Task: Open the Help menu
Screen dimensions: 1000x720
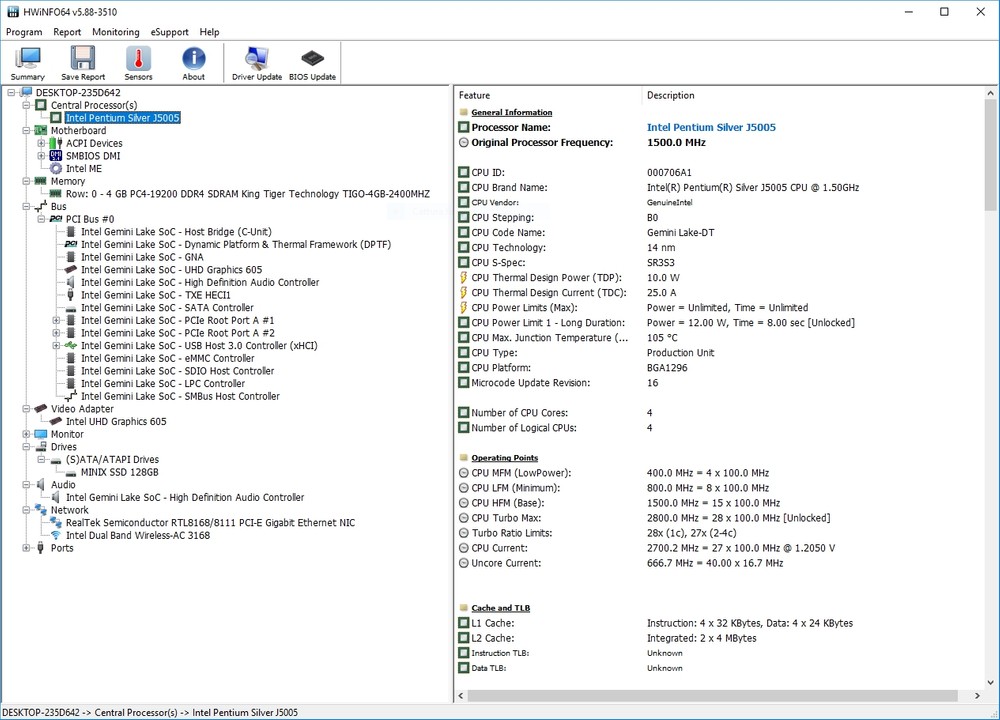Action: click(209, 32)
